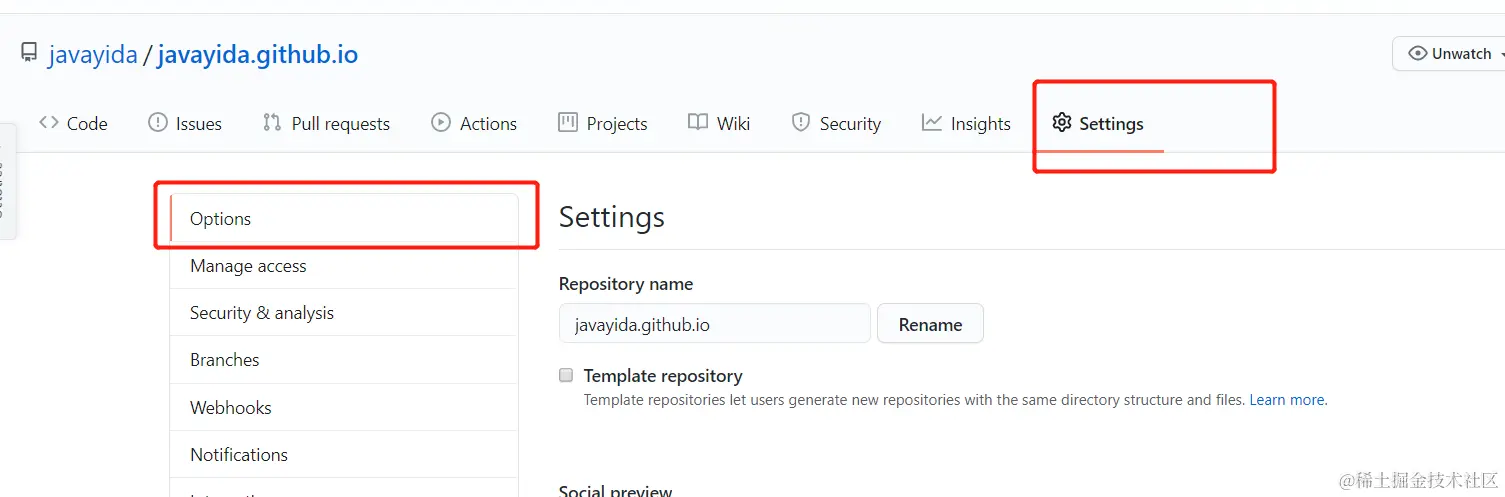Viewport: 1505px width, 497px height.
Task: Click the Pull requests branch icon
Action: tap(272, 123)
